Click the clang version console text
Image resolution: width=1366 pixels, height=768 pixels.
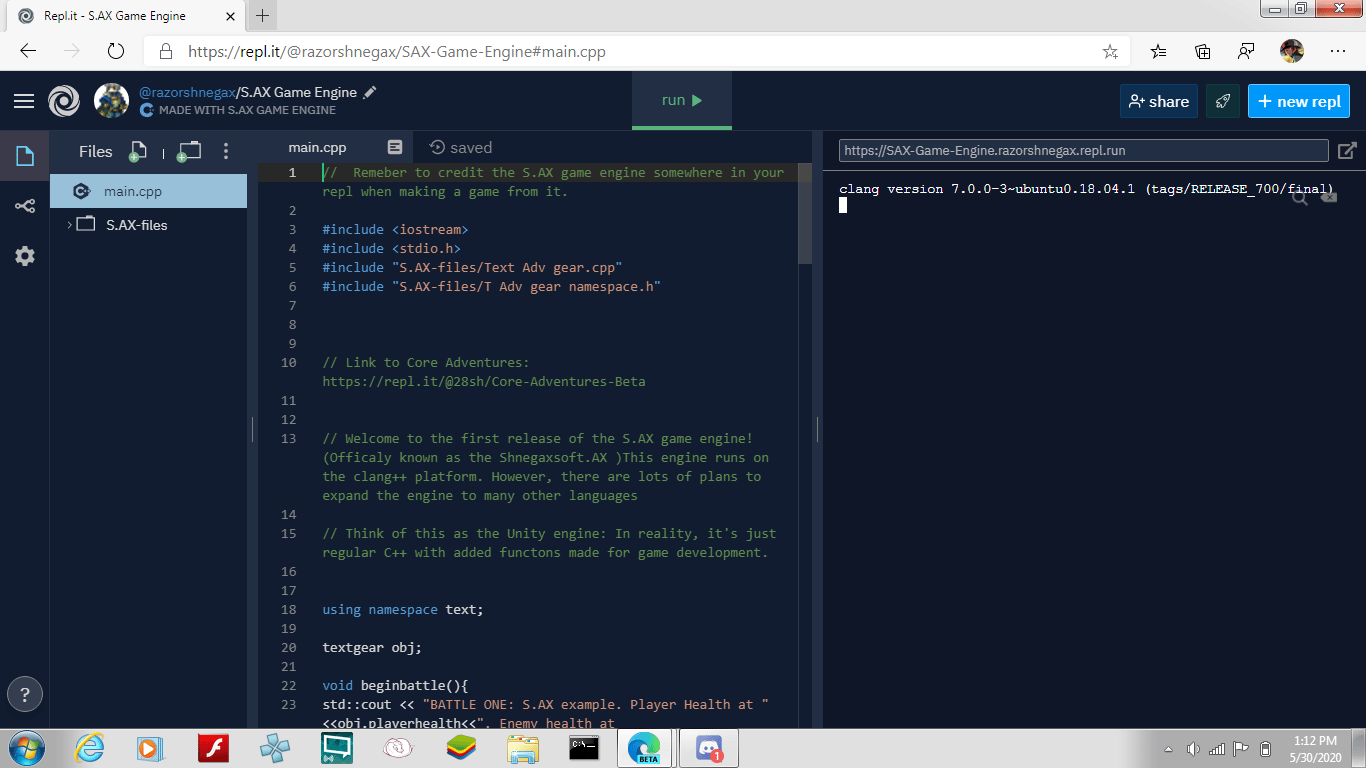point(1086,189)
